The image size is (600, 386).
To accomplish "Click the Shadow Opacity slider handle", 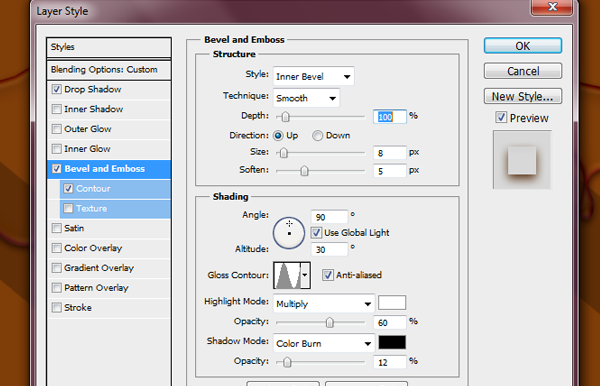I will click(x=287, y=362).
